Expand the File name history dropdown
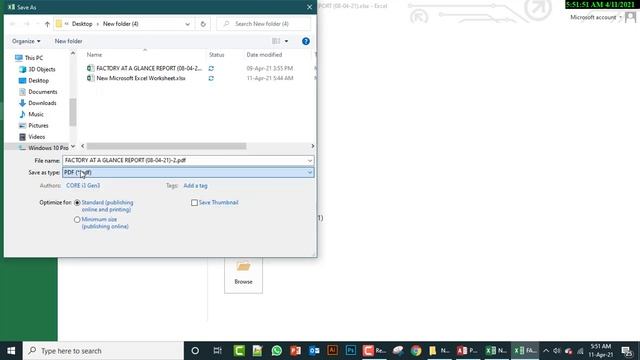Viewport: 640px width, 360px height. coord(309,161)
